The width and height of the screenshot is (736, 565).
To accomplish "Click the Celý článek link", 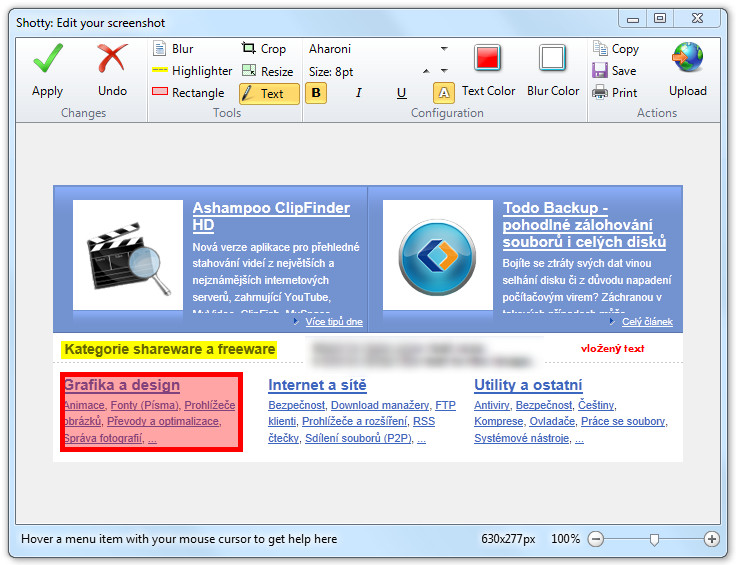I will point(647,321).
